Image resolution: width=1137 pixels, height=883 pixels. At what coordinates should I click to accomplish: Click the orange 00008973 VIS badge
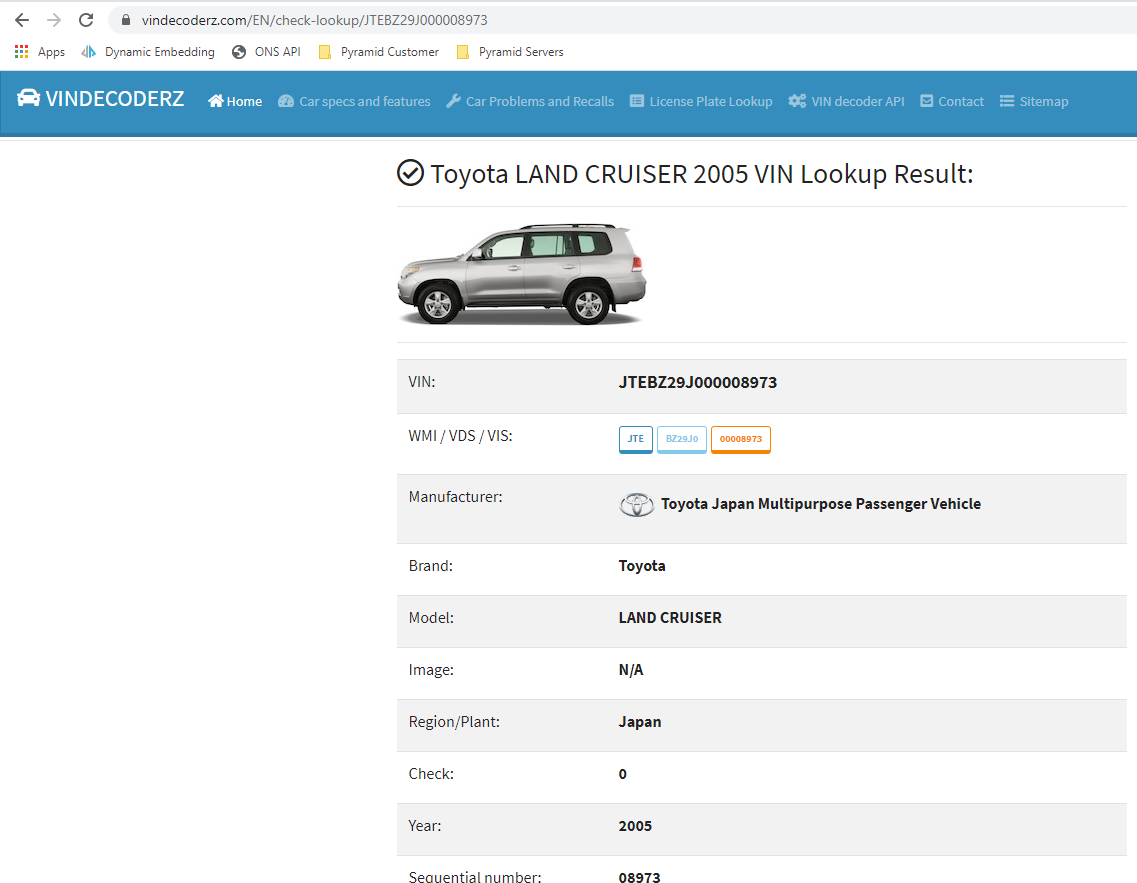click(740, 439)
